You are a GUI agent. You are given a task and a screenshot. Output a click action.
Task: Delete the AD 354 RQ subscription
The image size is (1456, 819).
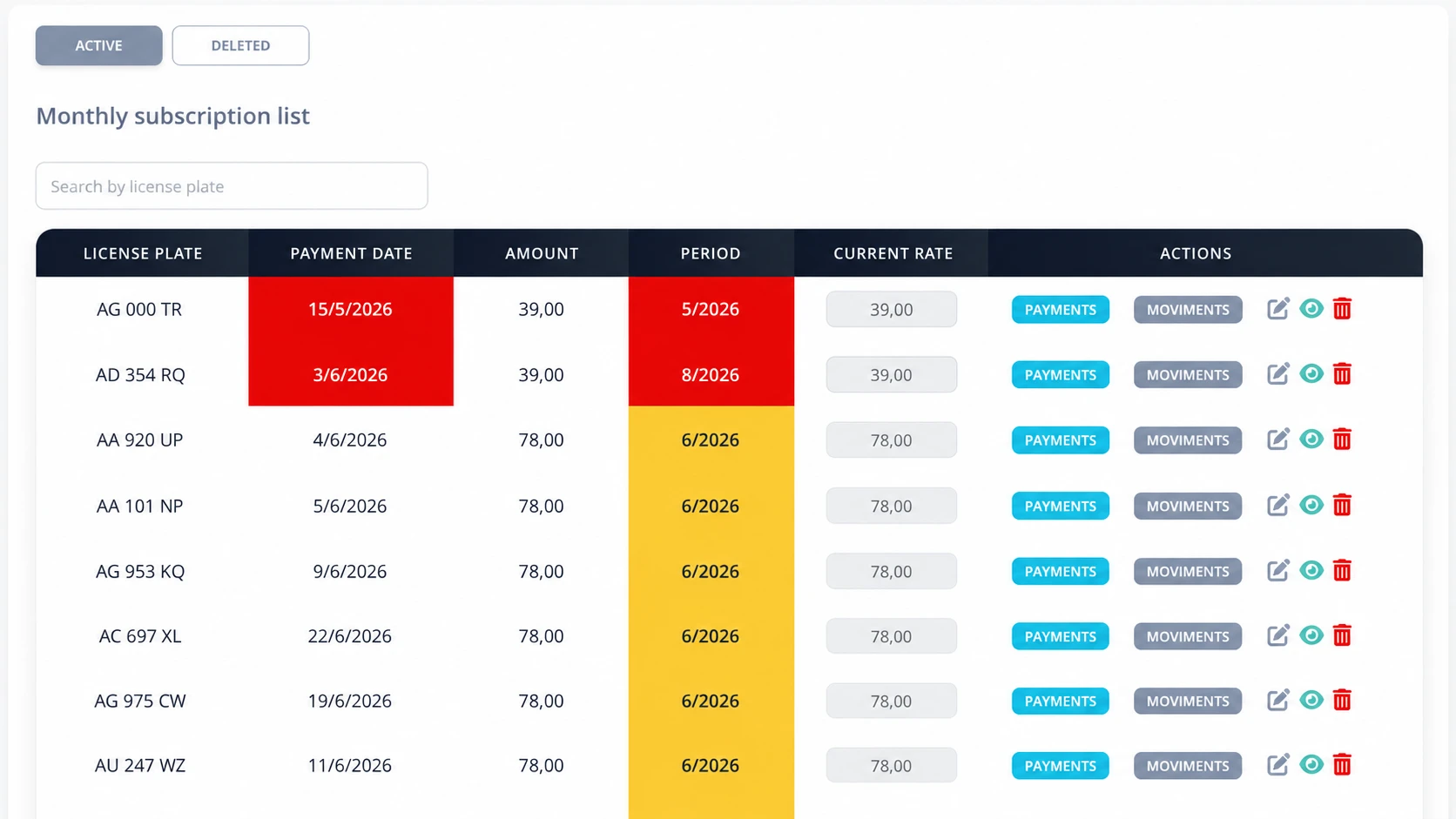click(x=1342, y=374)
